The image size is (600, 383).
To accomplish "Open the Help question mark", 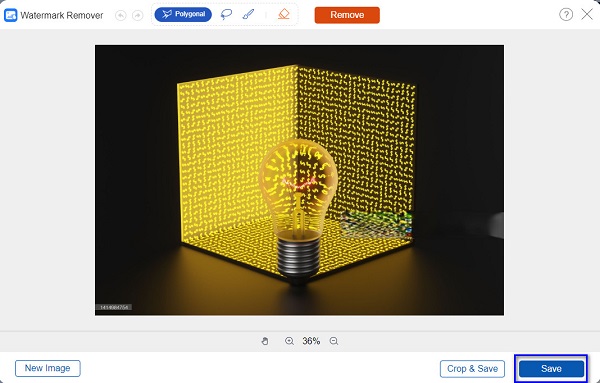I will pyautogui.click(x=566, y=15).
